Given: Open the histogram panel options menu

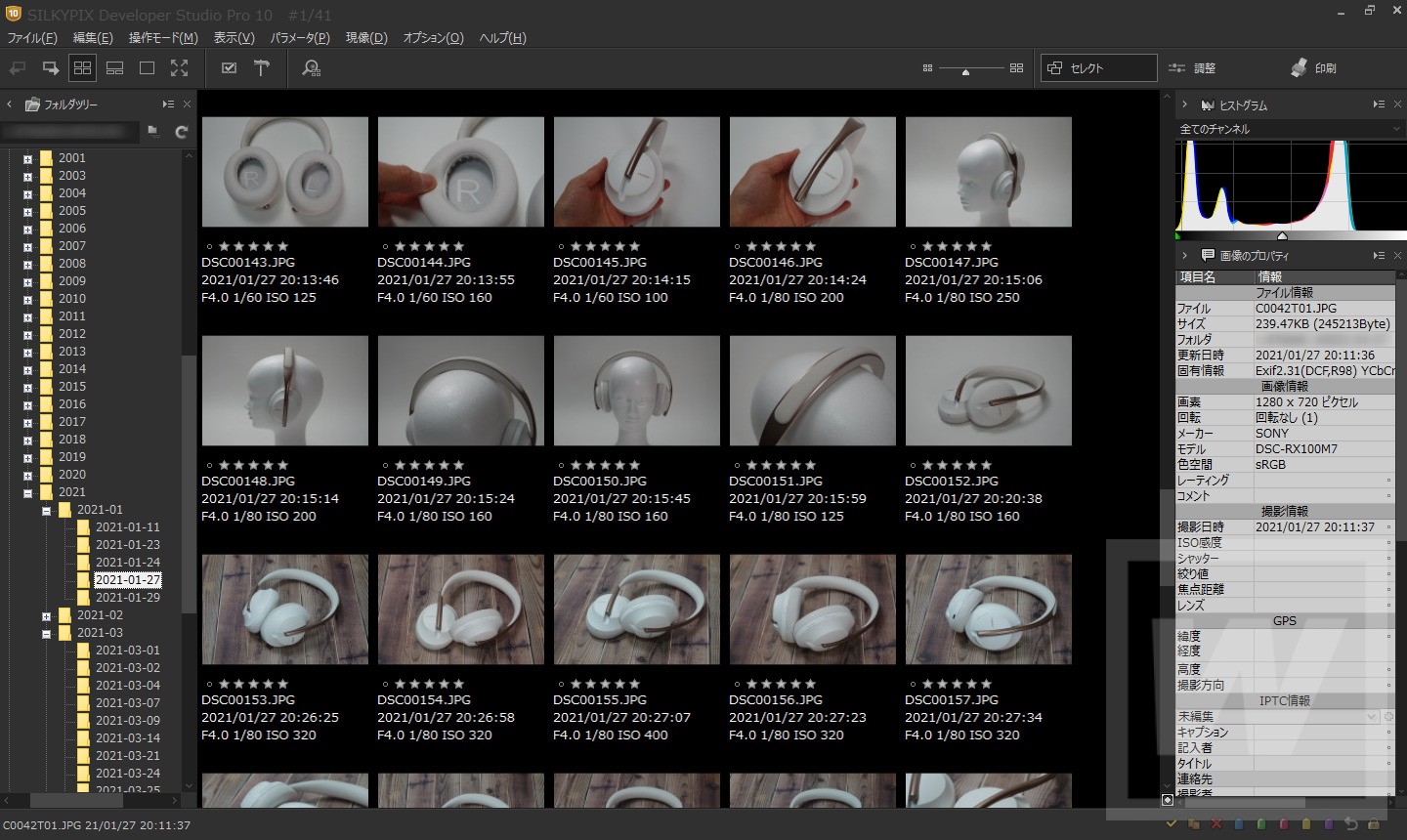Looking at the screenshot, I should click(x=1379, y=105).
